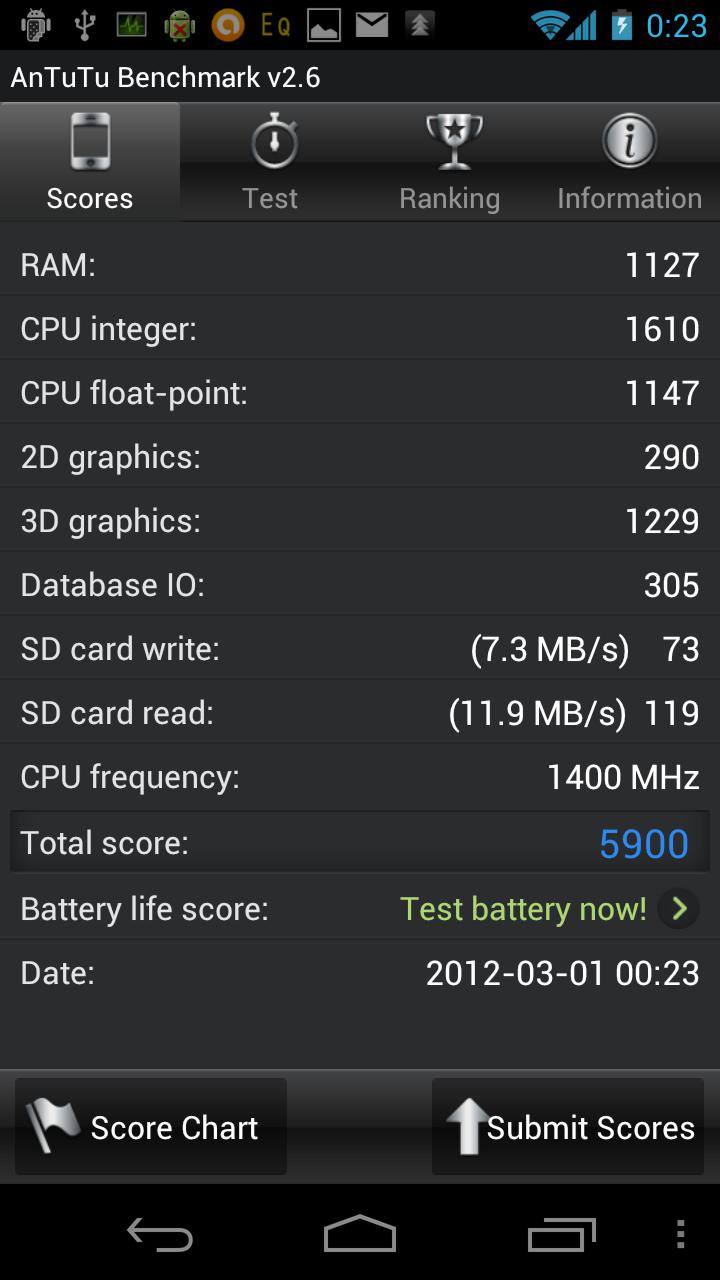The image size is (720, 1280).
Task: Open the Information icon tab
Action: (629, 141)
